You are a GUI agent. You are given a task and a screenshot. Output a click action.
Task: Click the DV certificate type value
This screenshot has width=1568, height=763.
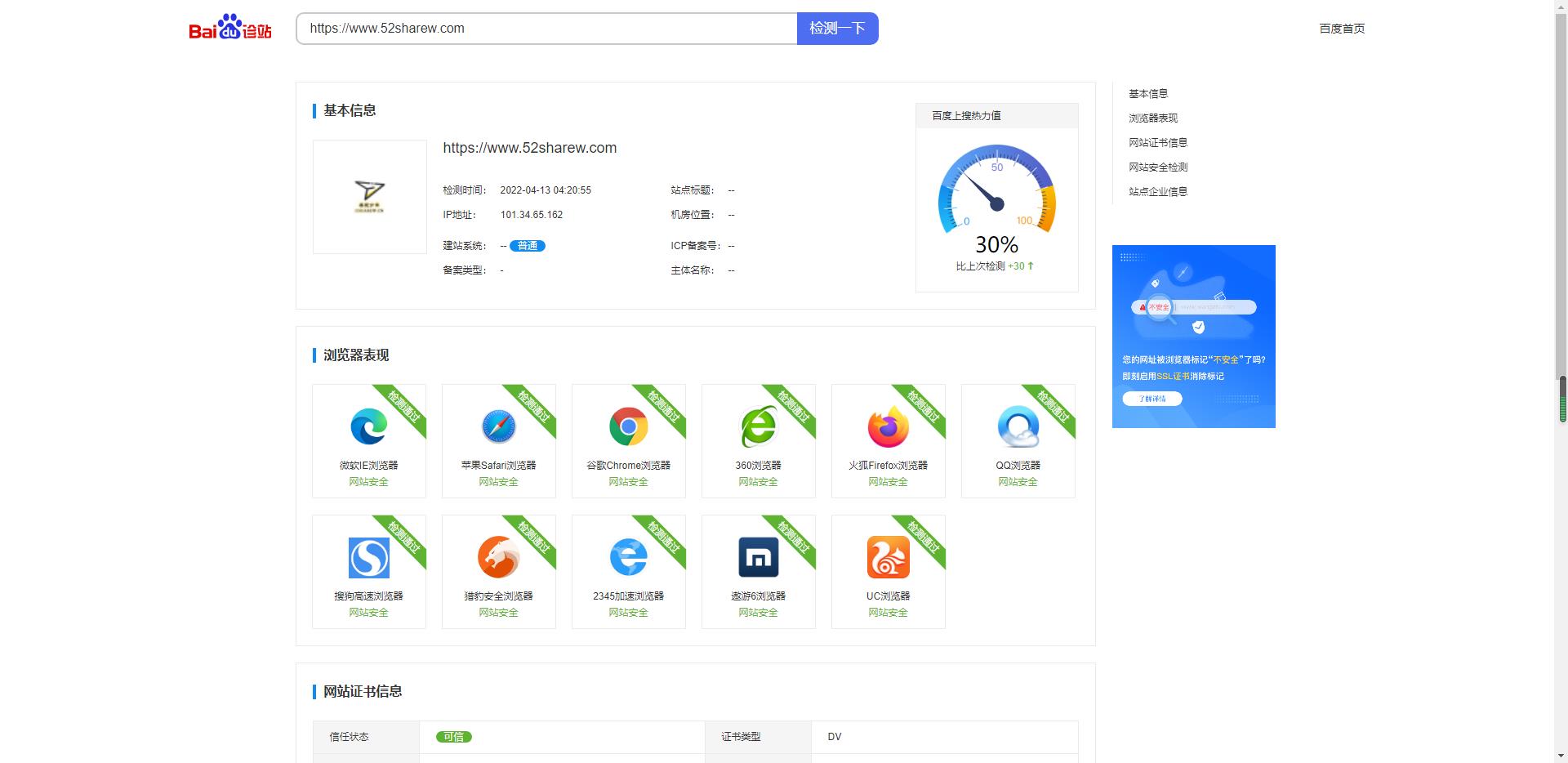(834, 737)
